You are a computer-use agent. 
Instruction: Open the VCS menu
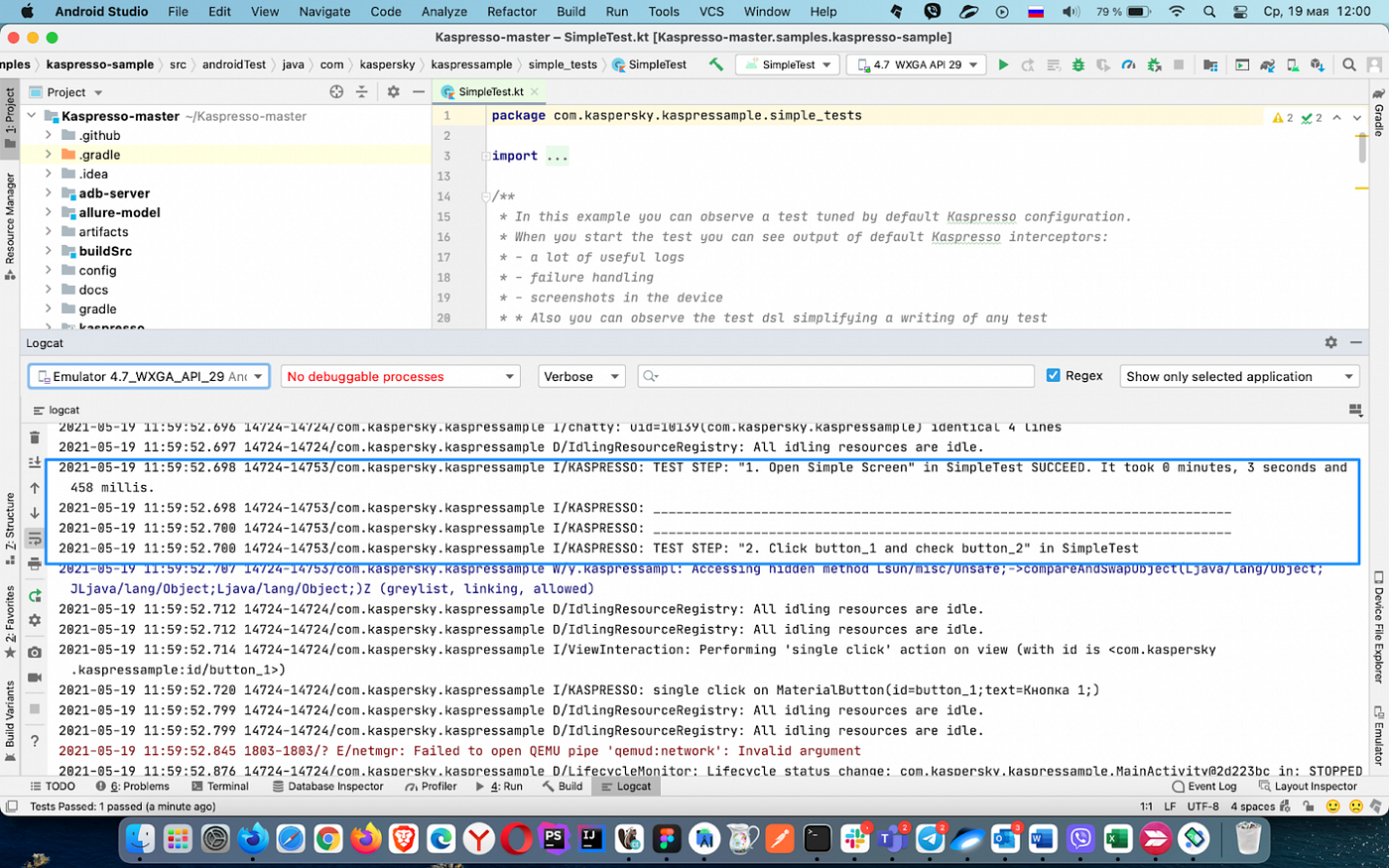point(711,12)
